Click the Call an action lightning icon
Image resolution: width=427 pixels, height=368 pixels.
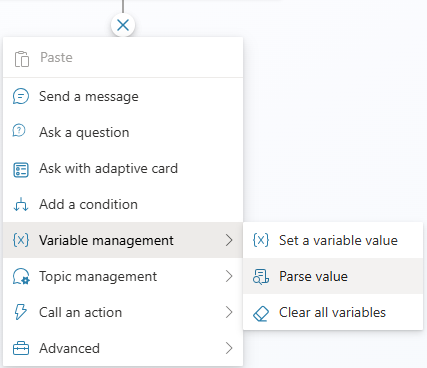coord(20,312)
